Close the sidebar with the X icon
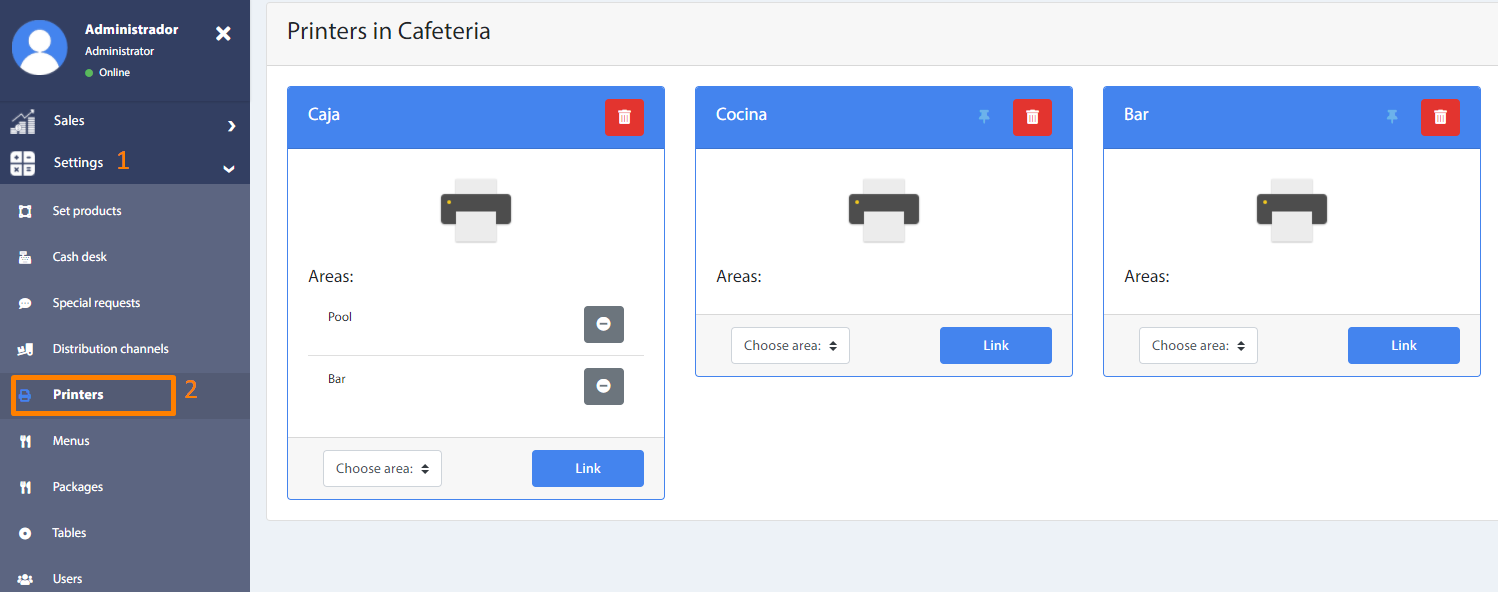1498x592 pixels. tap(223, 34)
